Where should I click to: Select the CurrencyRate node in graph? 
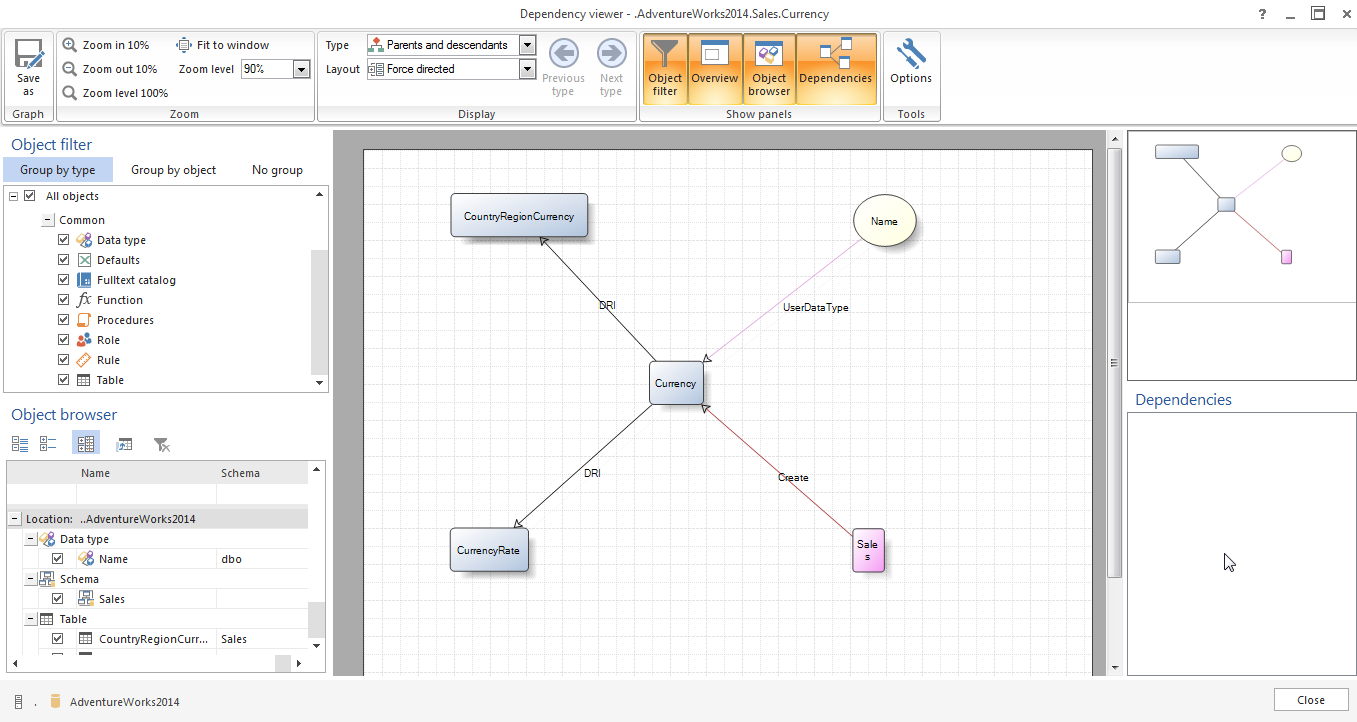[x=489, y=550]
